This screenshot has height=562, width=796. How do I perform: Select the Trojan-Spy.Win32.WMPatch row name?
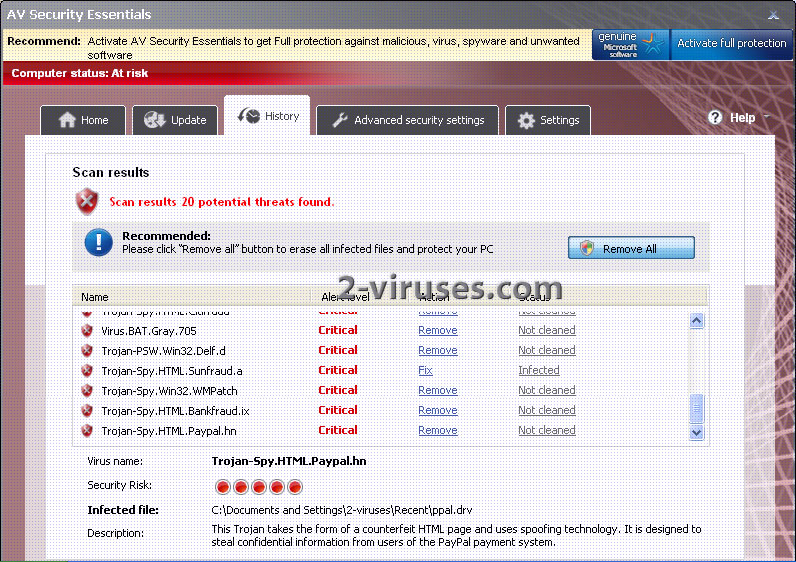pyautogui.click(x=169, y=391)
